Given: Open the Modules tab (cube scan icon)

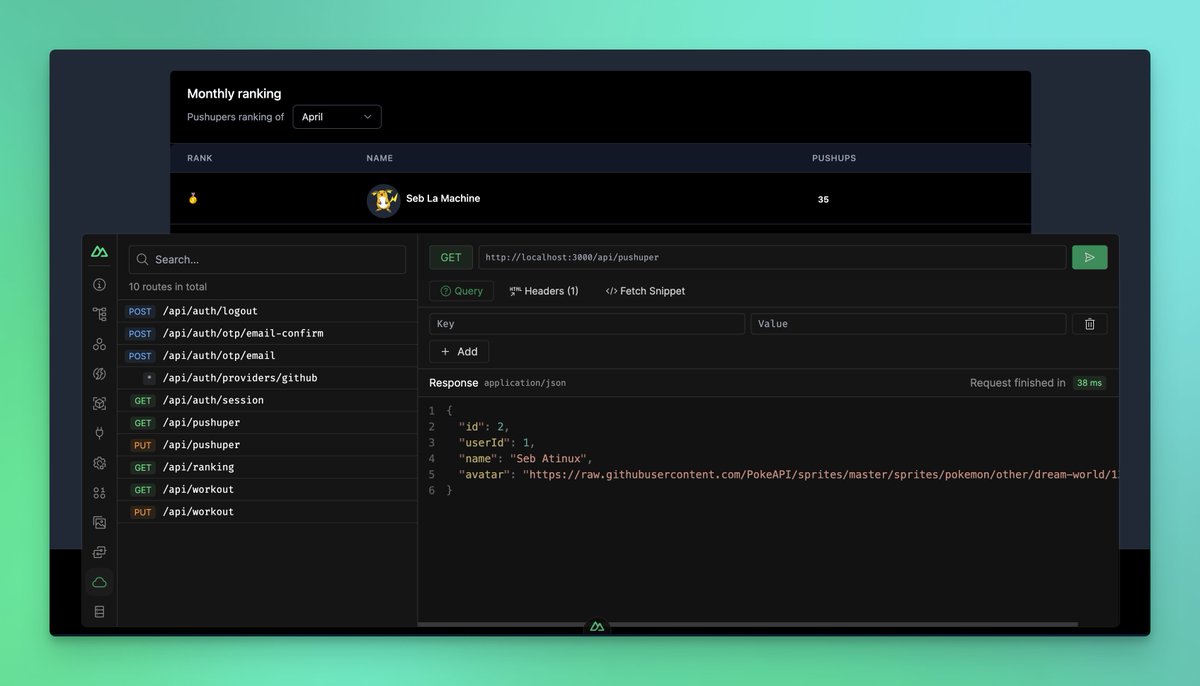Looking at the screenshot, I should [99, 404].
